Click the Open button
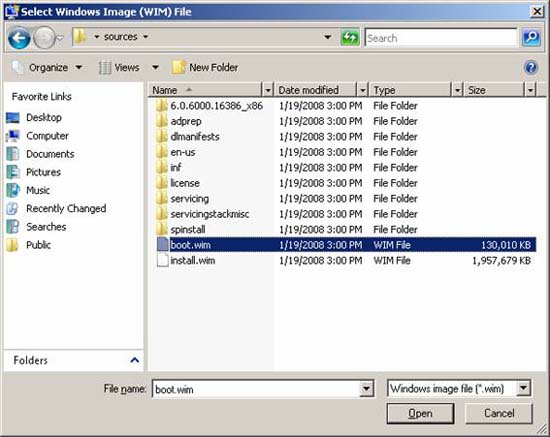This screenshot has width=550, height=437. tap(420, 414)
